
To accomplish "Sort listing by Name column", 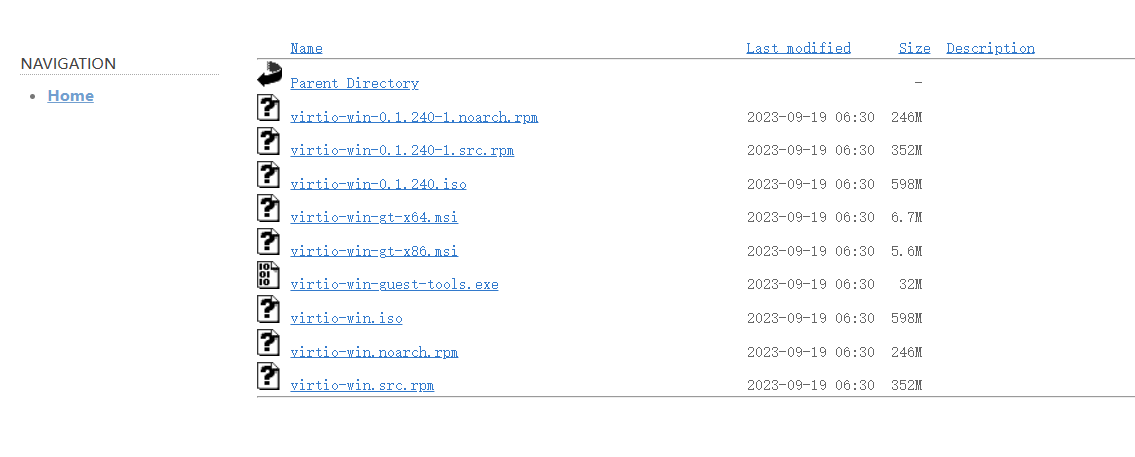I will pos(306,48).
